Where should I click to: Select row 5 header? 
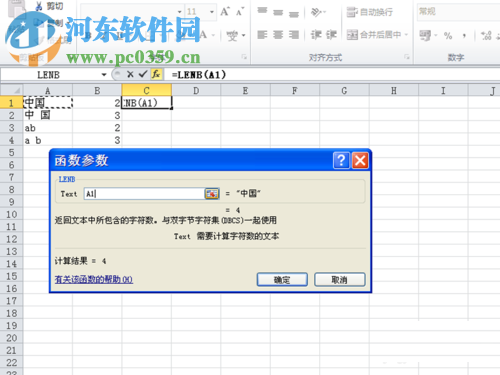point(11,152)
